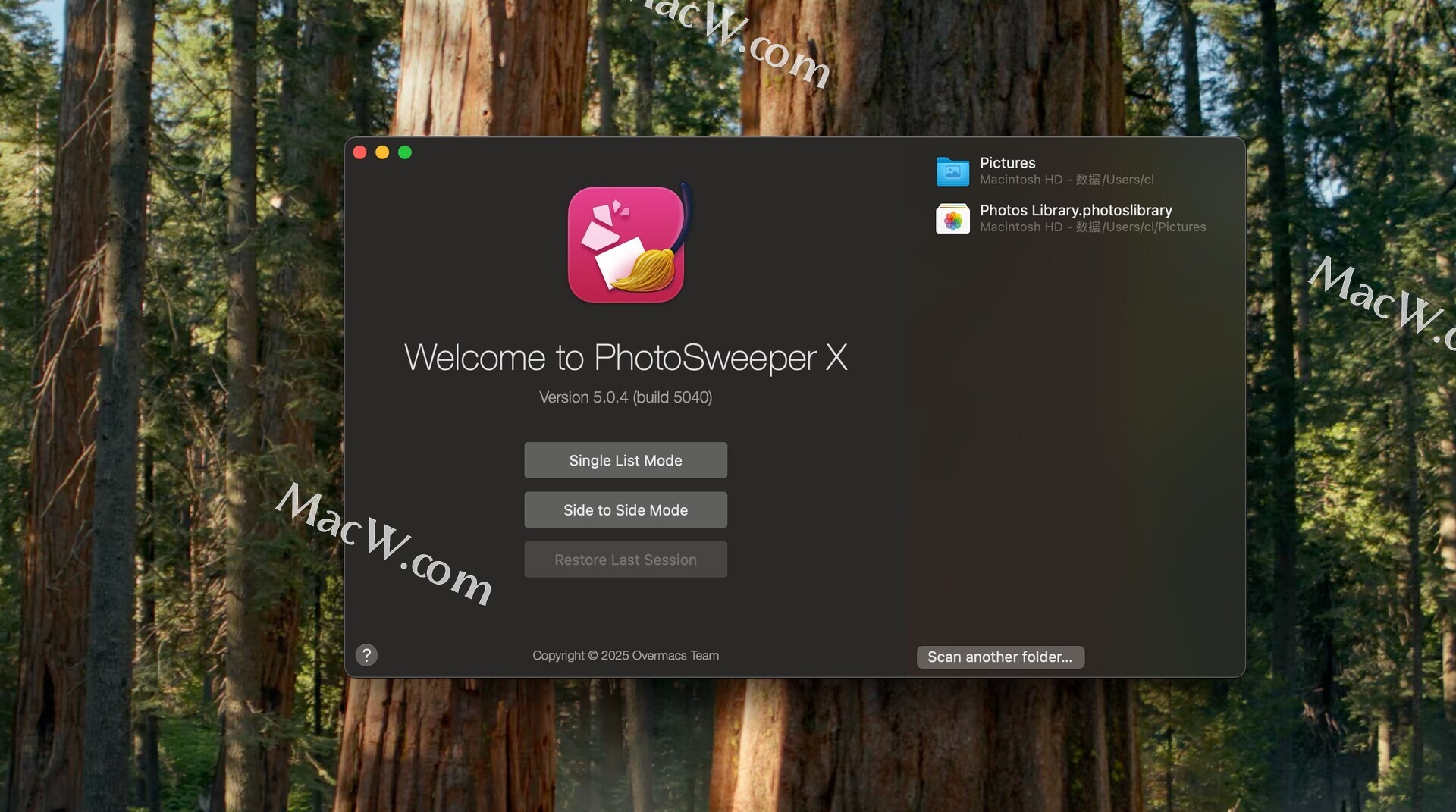Start Single List Mode

click(x=626, y=460)
